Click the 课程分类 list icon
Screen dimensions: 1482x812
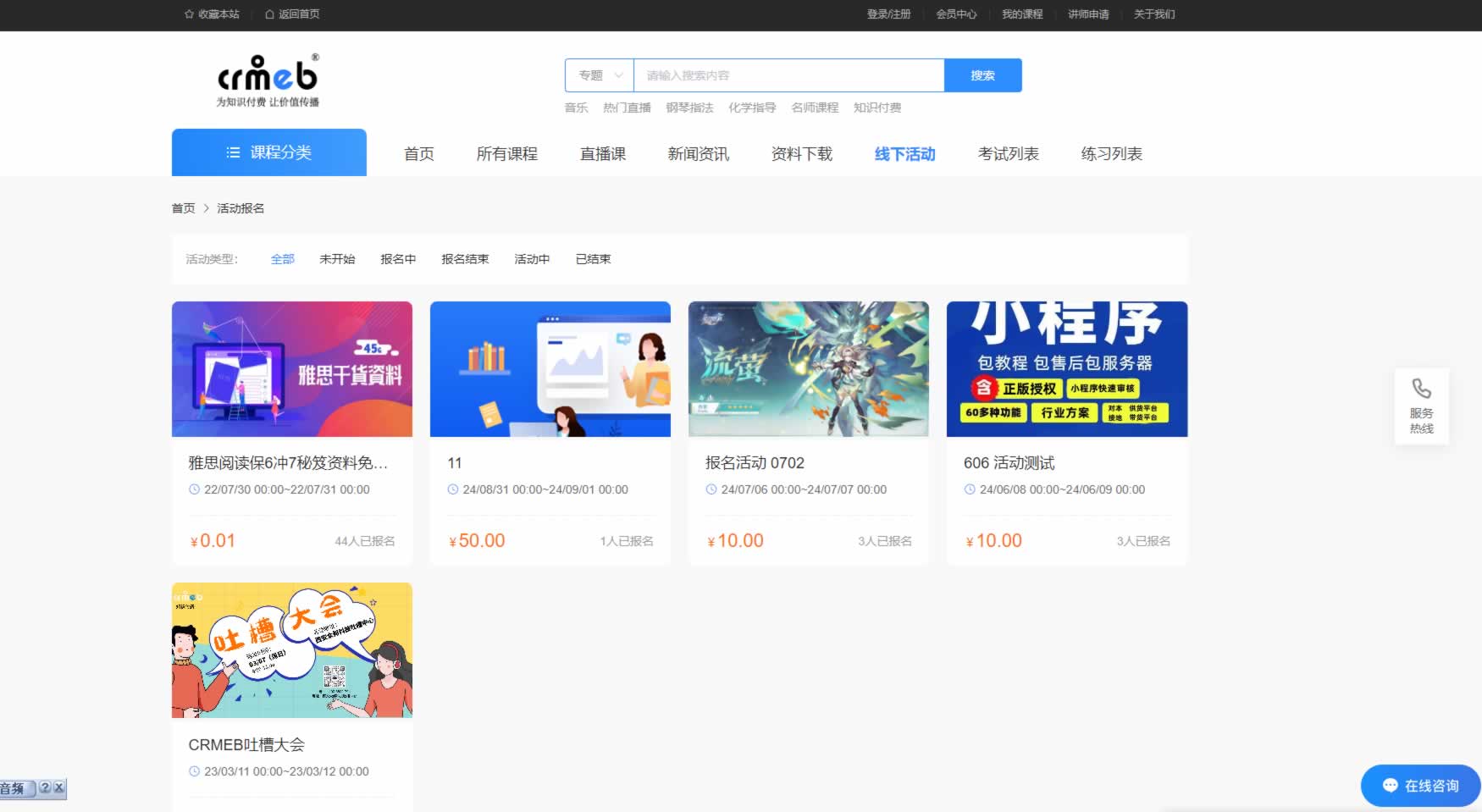[x=233, y=152]
